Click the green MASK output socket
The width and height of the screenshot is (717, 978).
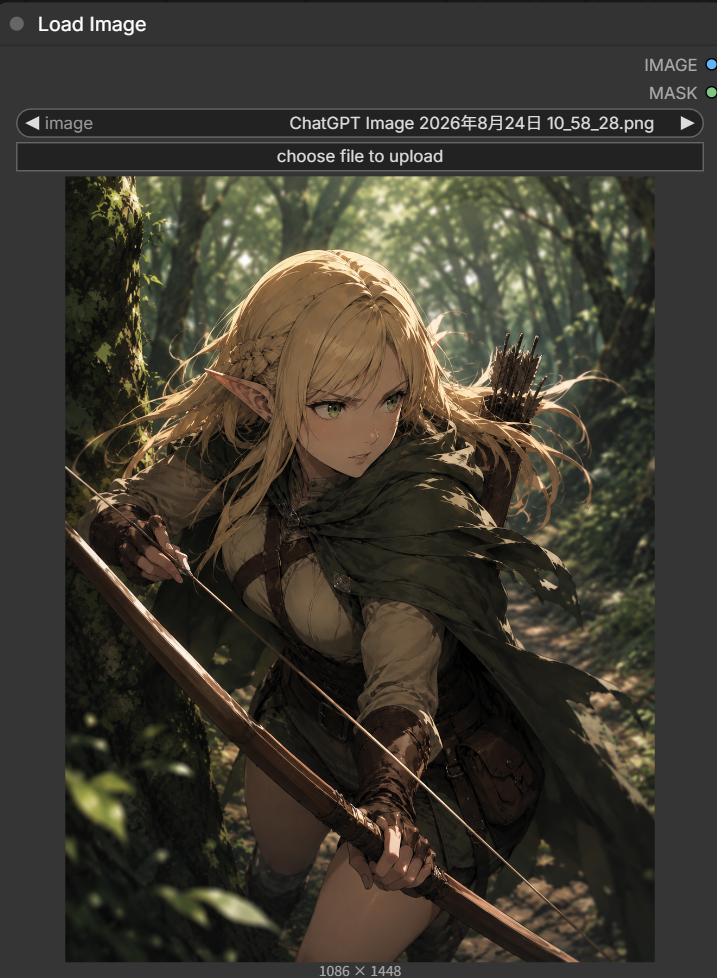pos(711,92)
